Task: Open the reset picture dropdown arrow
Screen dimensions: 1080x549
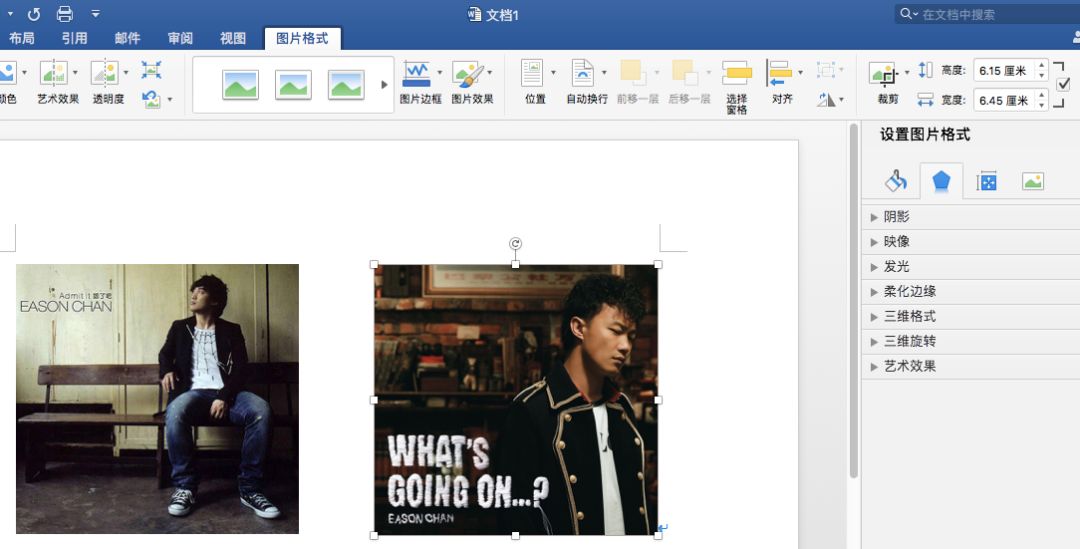Action: (169, 100)
